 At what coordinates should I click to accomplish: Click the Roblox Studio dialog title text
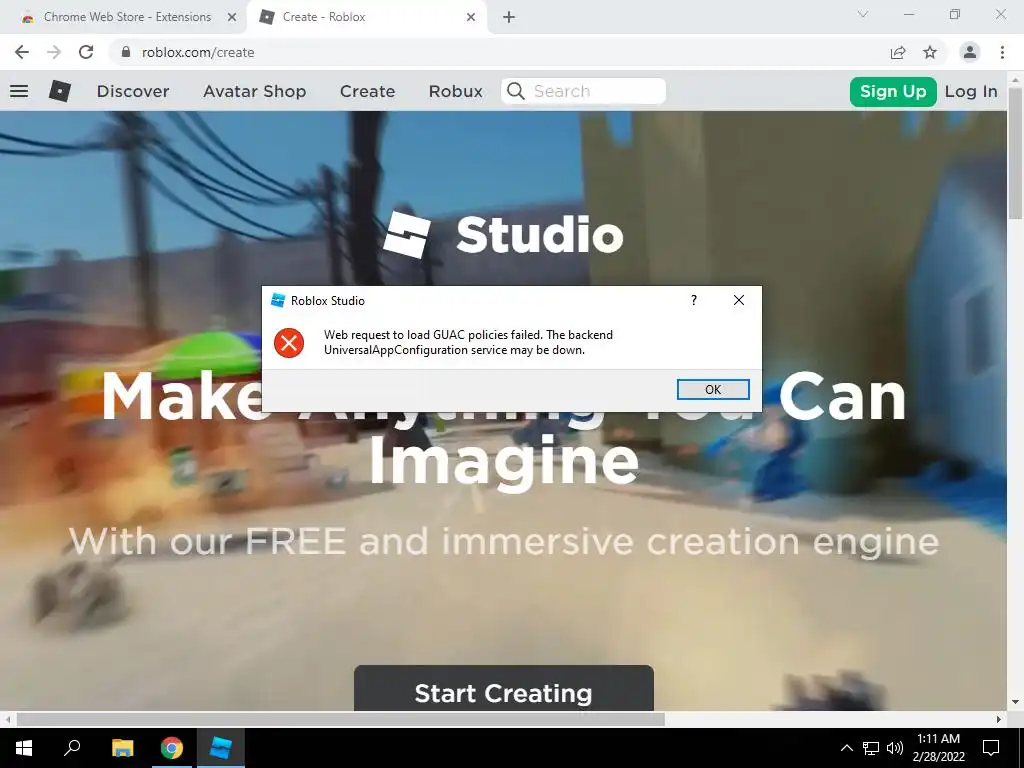point(328,300)
